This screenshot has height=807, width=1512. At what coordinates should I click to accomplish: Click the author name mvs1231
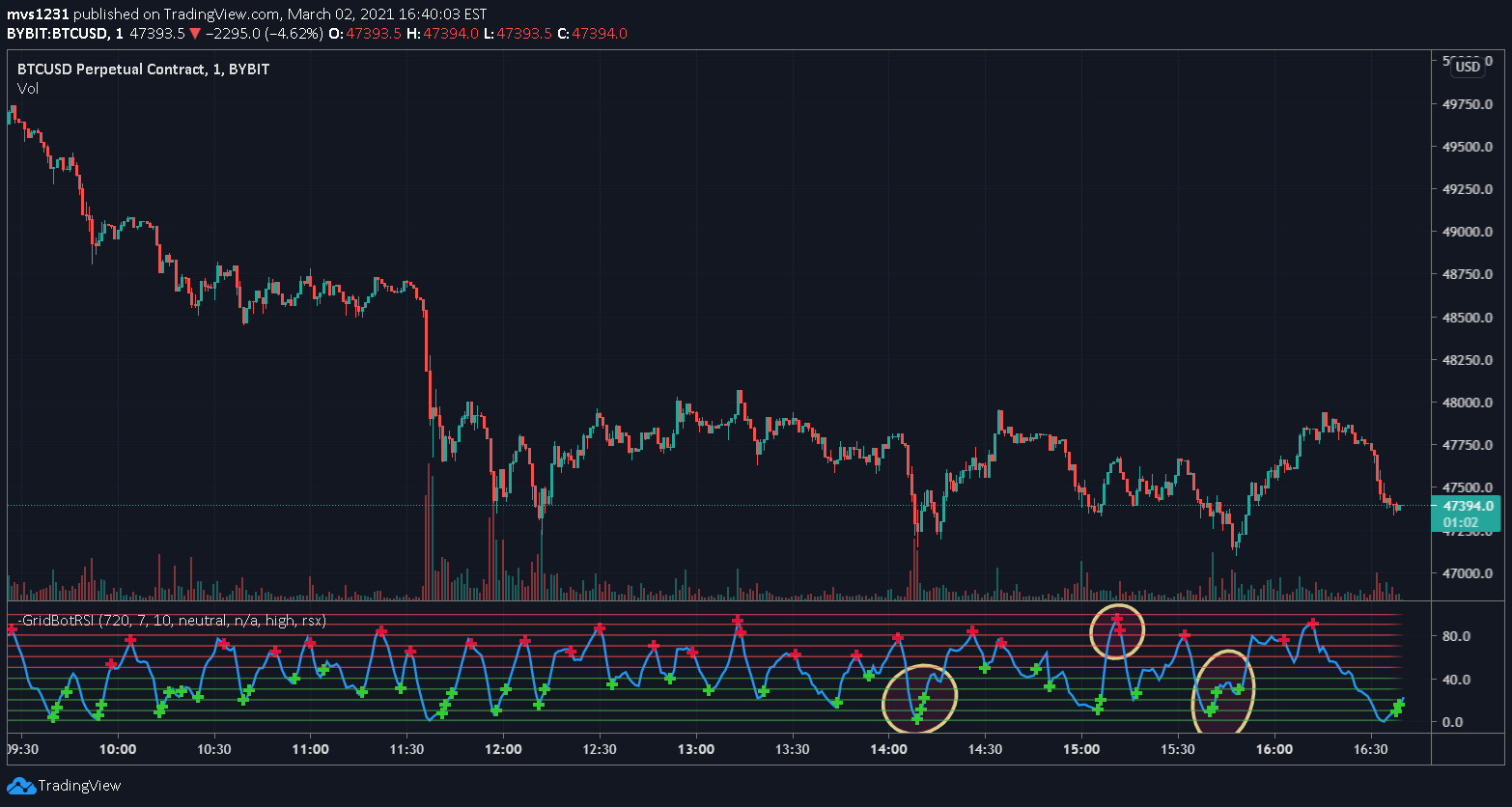pyautogui.click(x=38, y=15)
